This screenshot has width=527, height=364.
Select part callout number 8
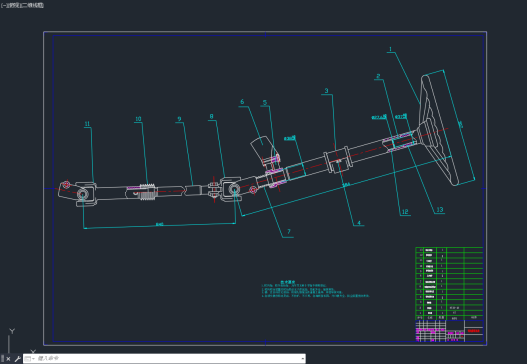211,117
